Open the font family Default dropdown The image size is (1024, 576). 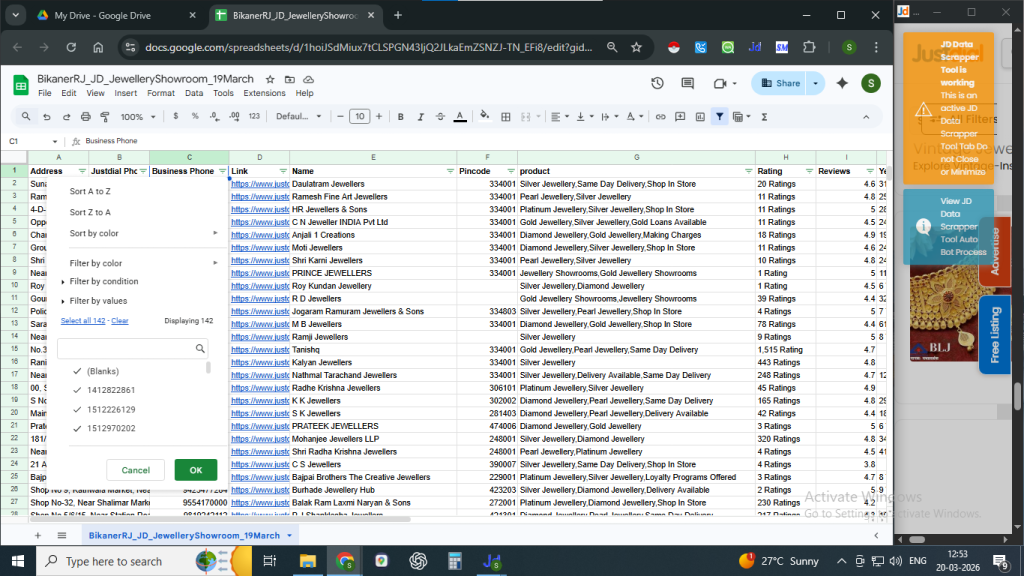click(297, 116)
